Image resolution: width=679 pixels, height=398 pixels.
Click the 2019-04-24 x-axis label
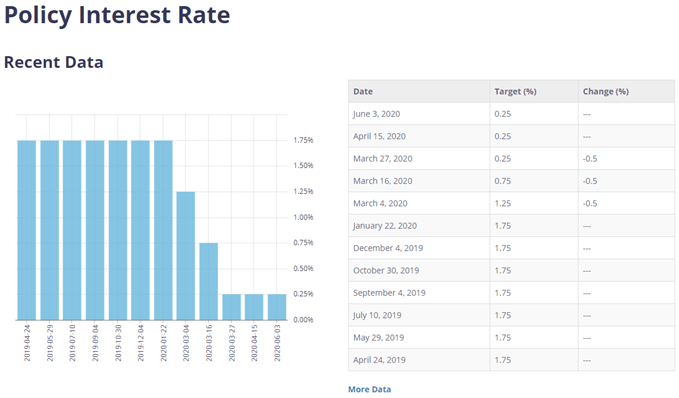click(27, 343)
